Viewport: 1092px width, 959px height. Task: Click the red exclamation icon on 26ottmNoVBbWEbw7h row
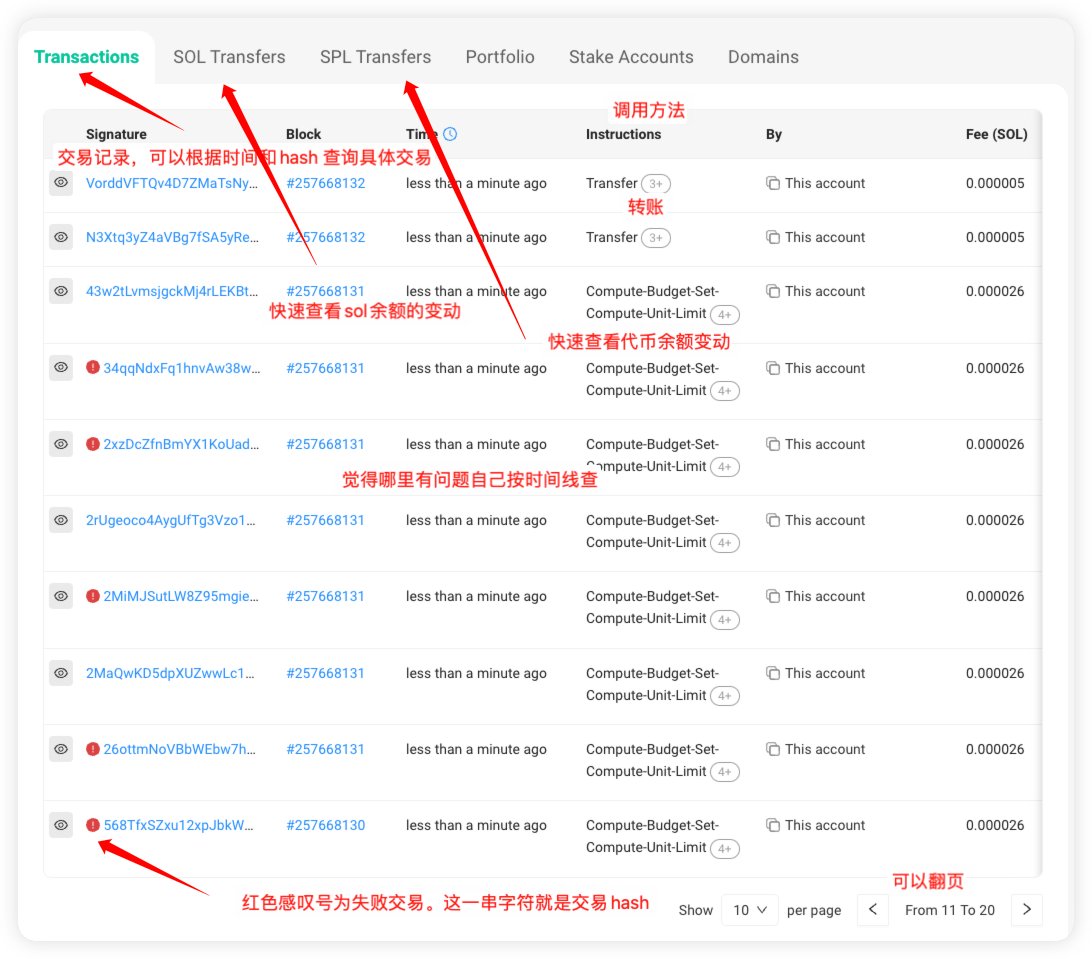pos(92,749)
